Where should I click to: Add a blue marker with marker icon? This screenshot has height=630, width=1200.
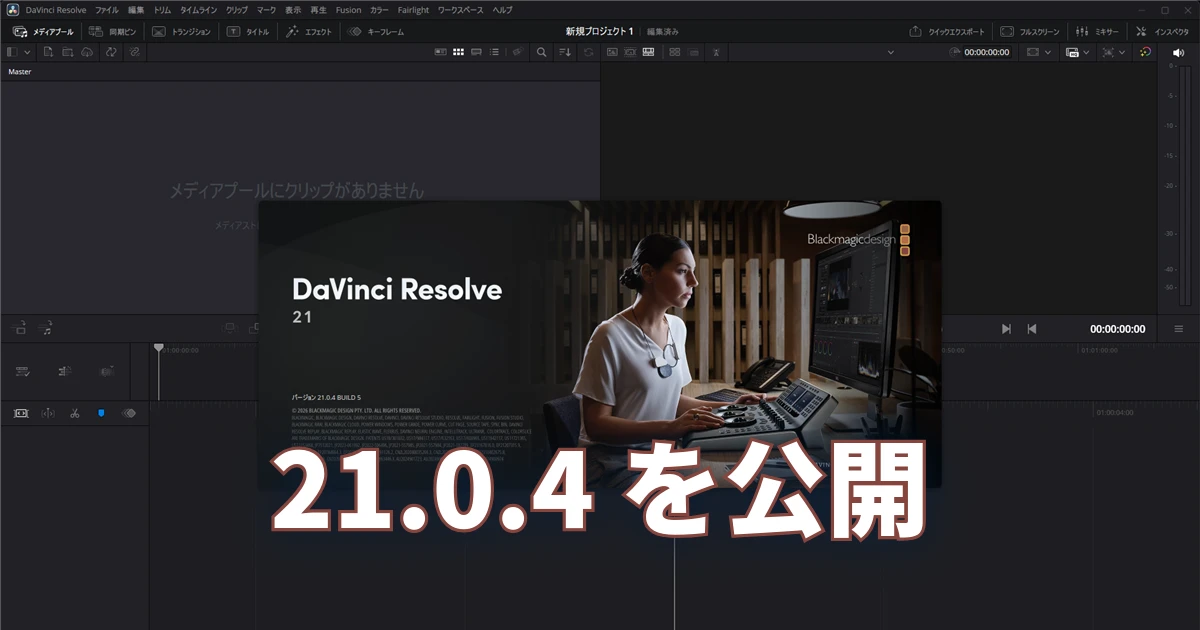point(101,412)
